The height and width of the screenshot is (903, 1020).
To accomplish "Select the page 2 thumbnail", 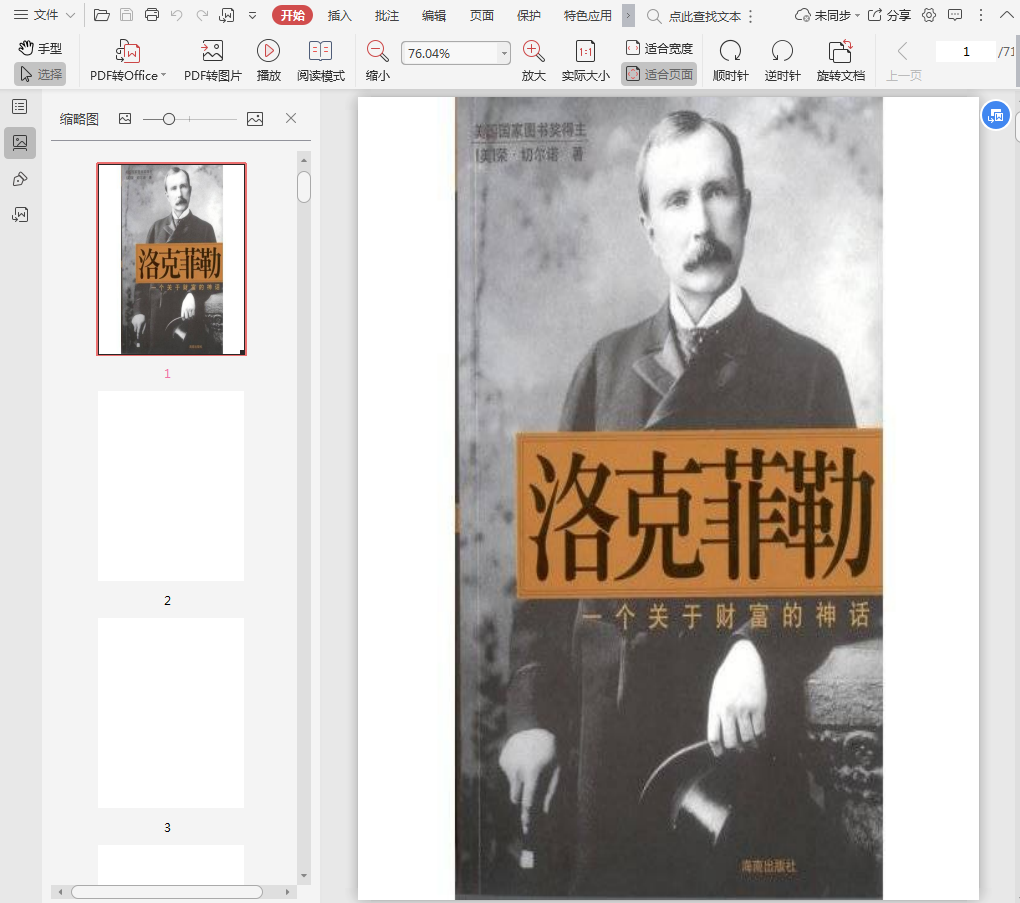I will pos(171,486).
